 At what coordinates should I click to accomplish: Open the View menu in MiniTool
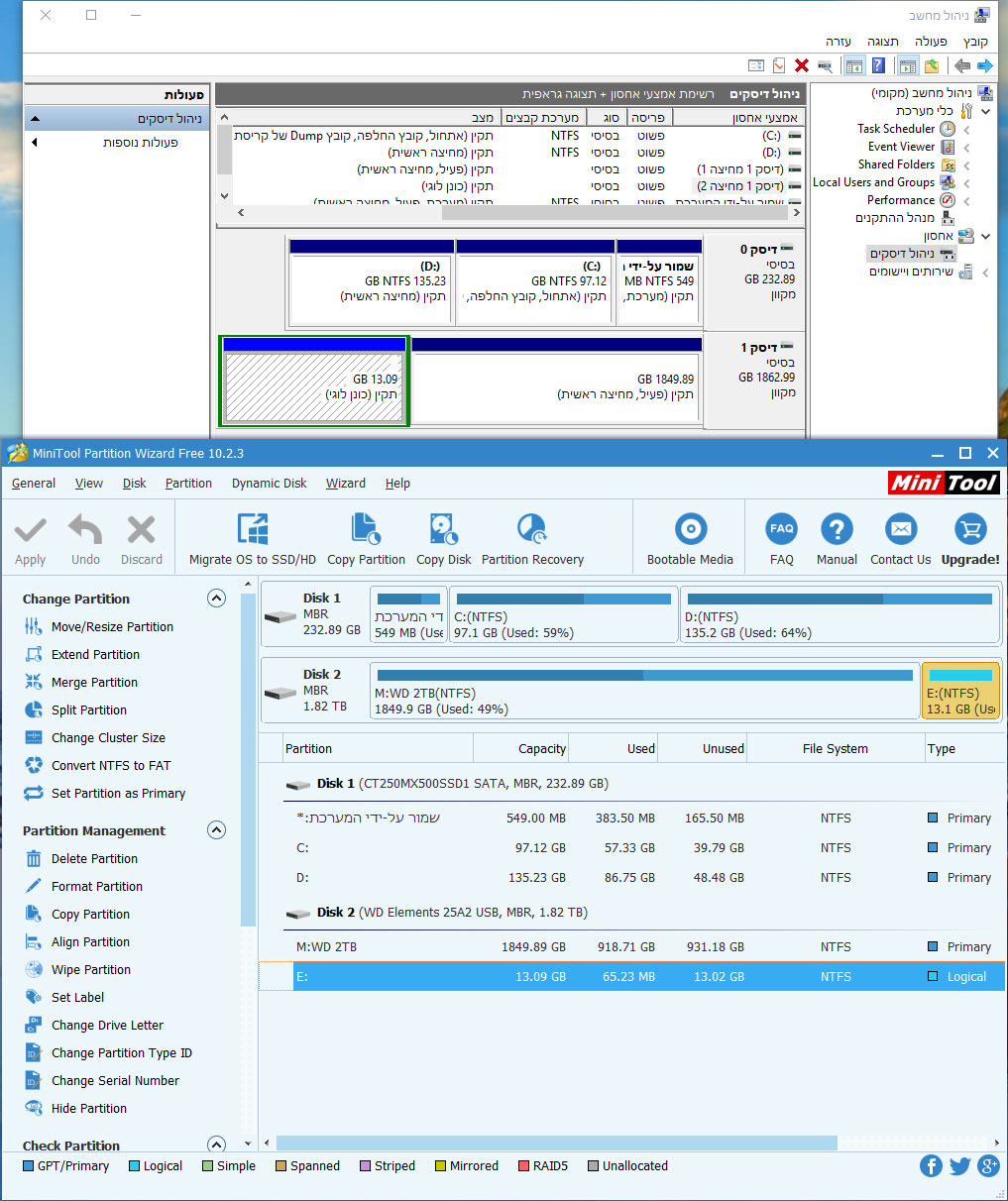pos(89,484)
